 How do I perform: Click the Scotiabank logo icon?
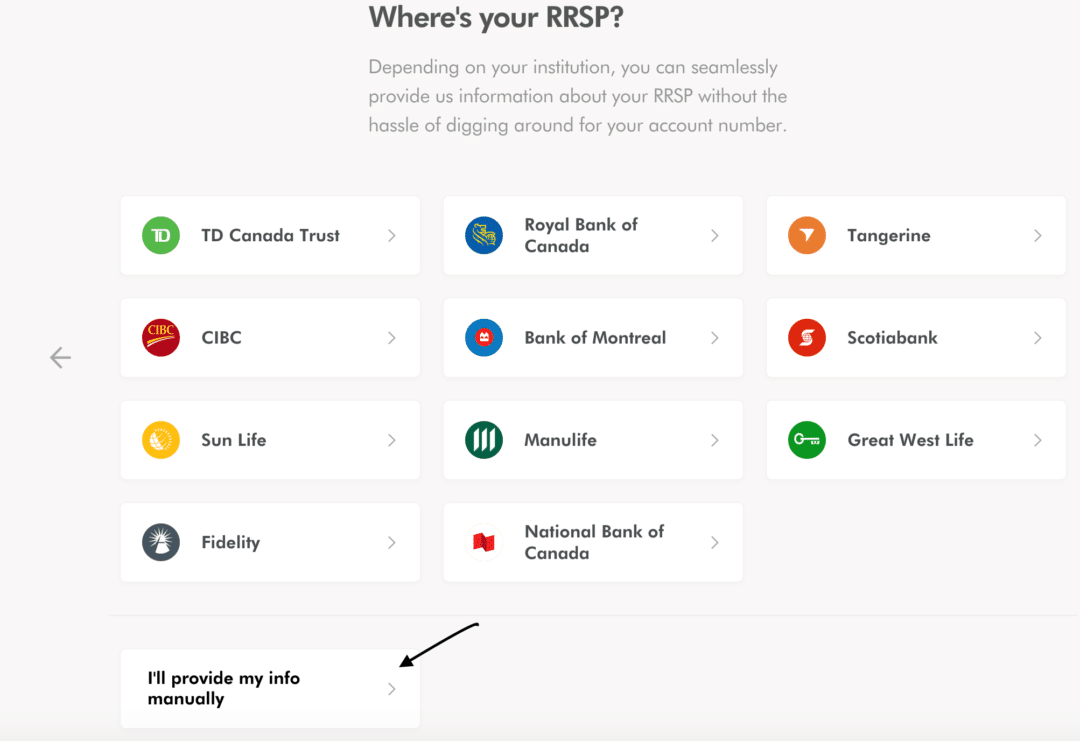807,338
